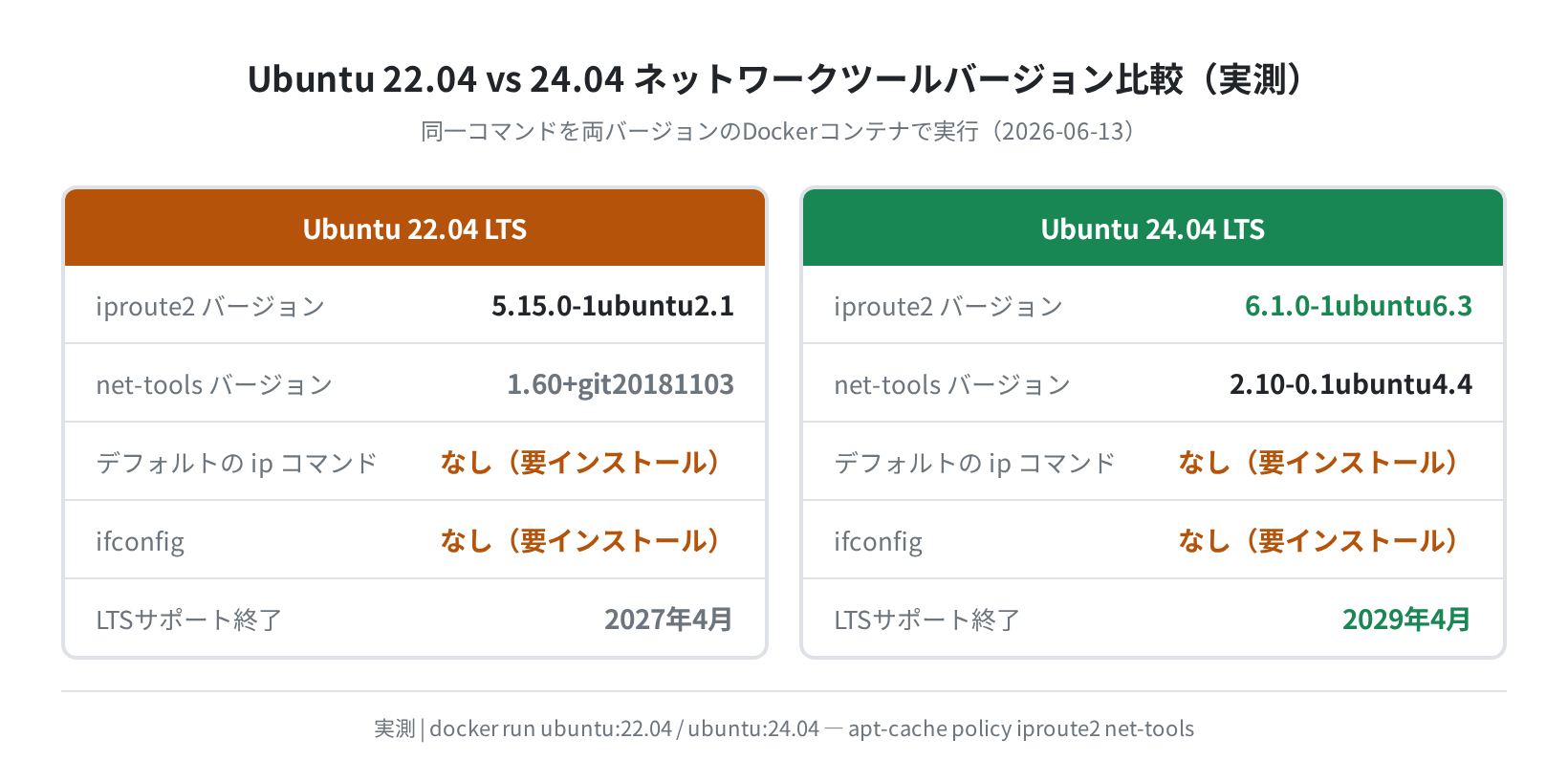Viewport: 1568px width, 782px height.
Task: Click 'LTSサポート終了' label in Ubuntu 24.04 card
Action: click(x=926, y=620)
